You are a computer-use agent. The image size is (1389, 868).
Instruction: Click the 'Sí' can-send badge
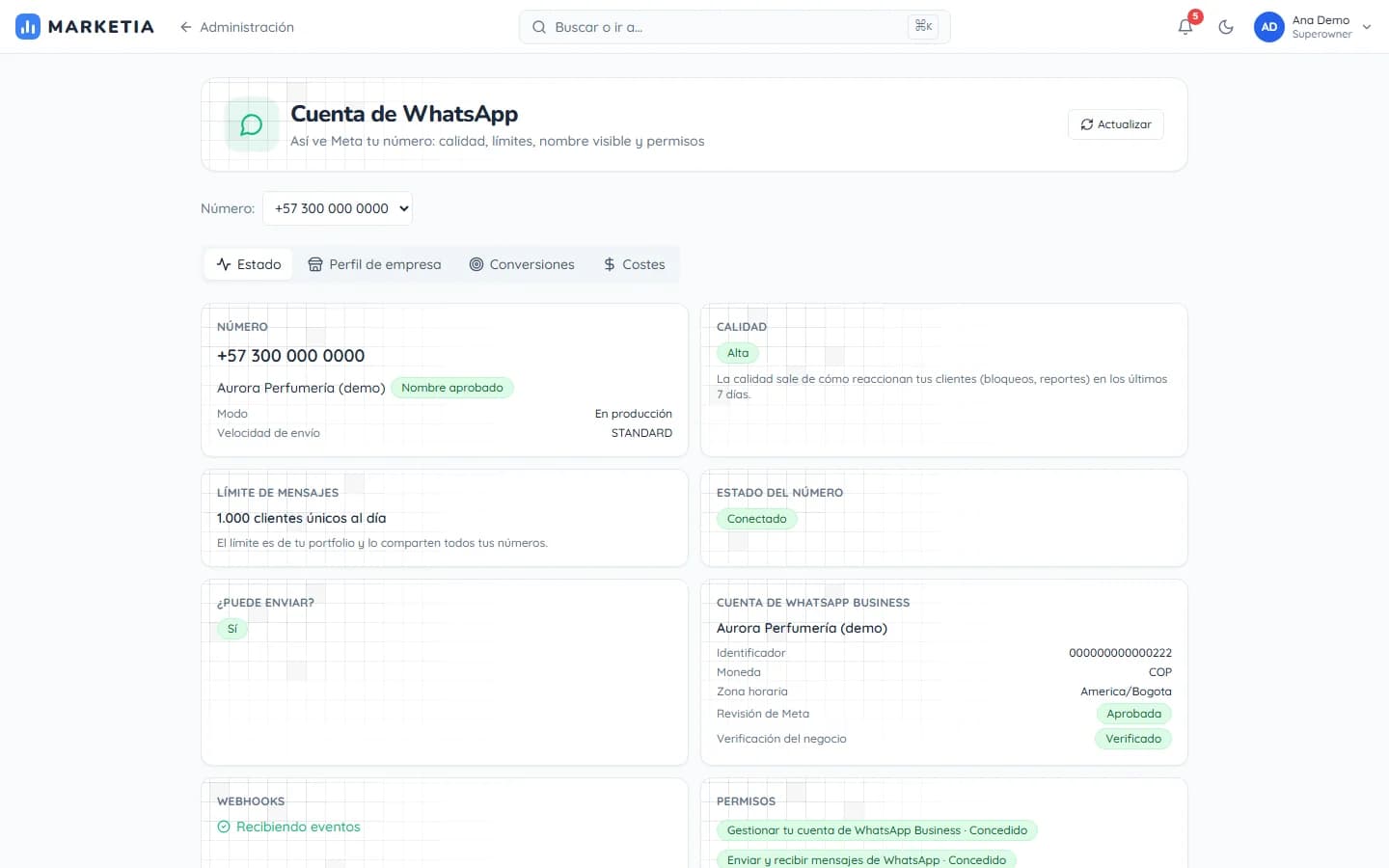(x=232, y=629)
